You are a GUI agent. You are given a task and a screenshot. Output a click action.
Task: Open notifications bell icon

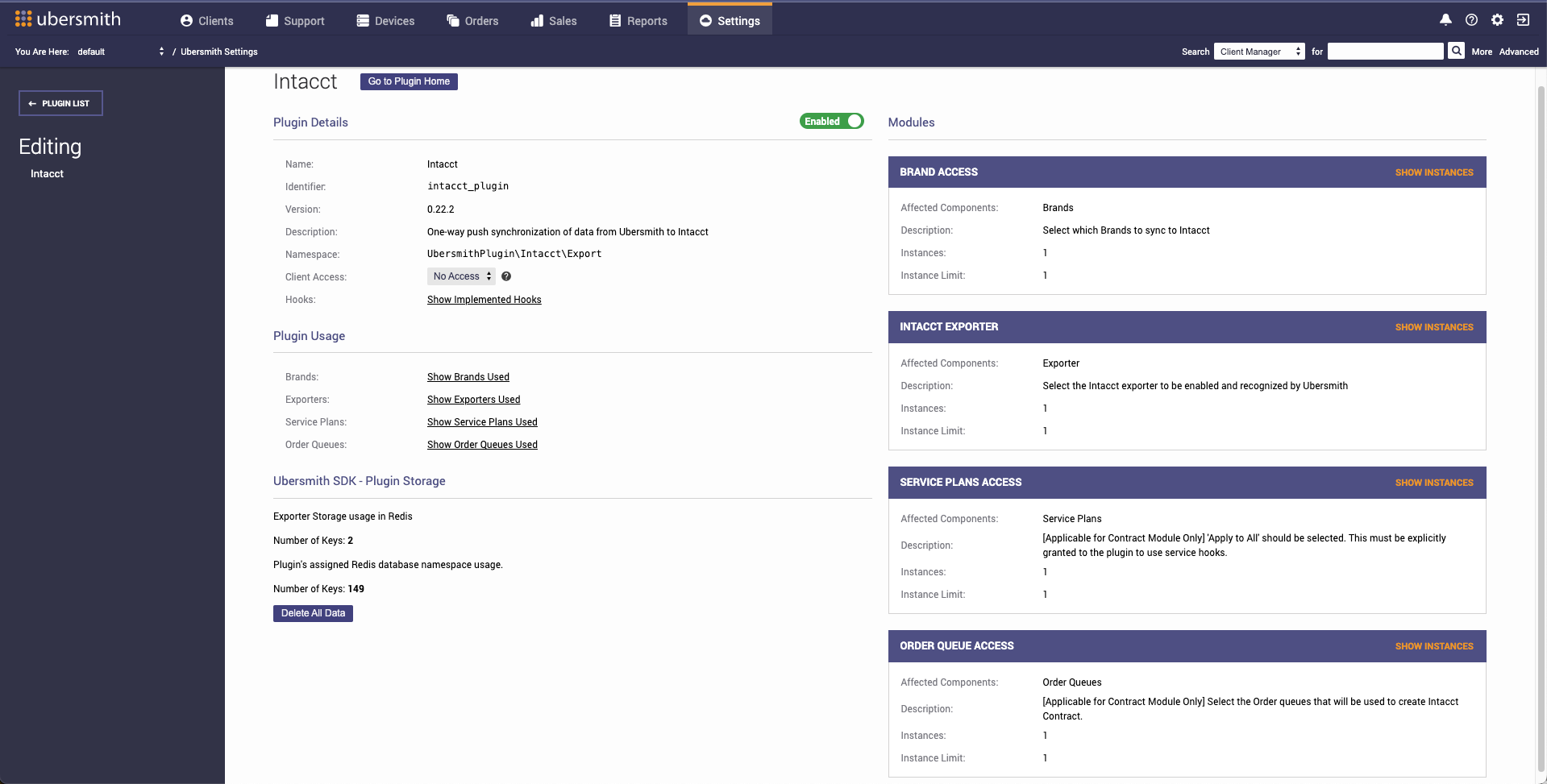[x=1445, y=19]
